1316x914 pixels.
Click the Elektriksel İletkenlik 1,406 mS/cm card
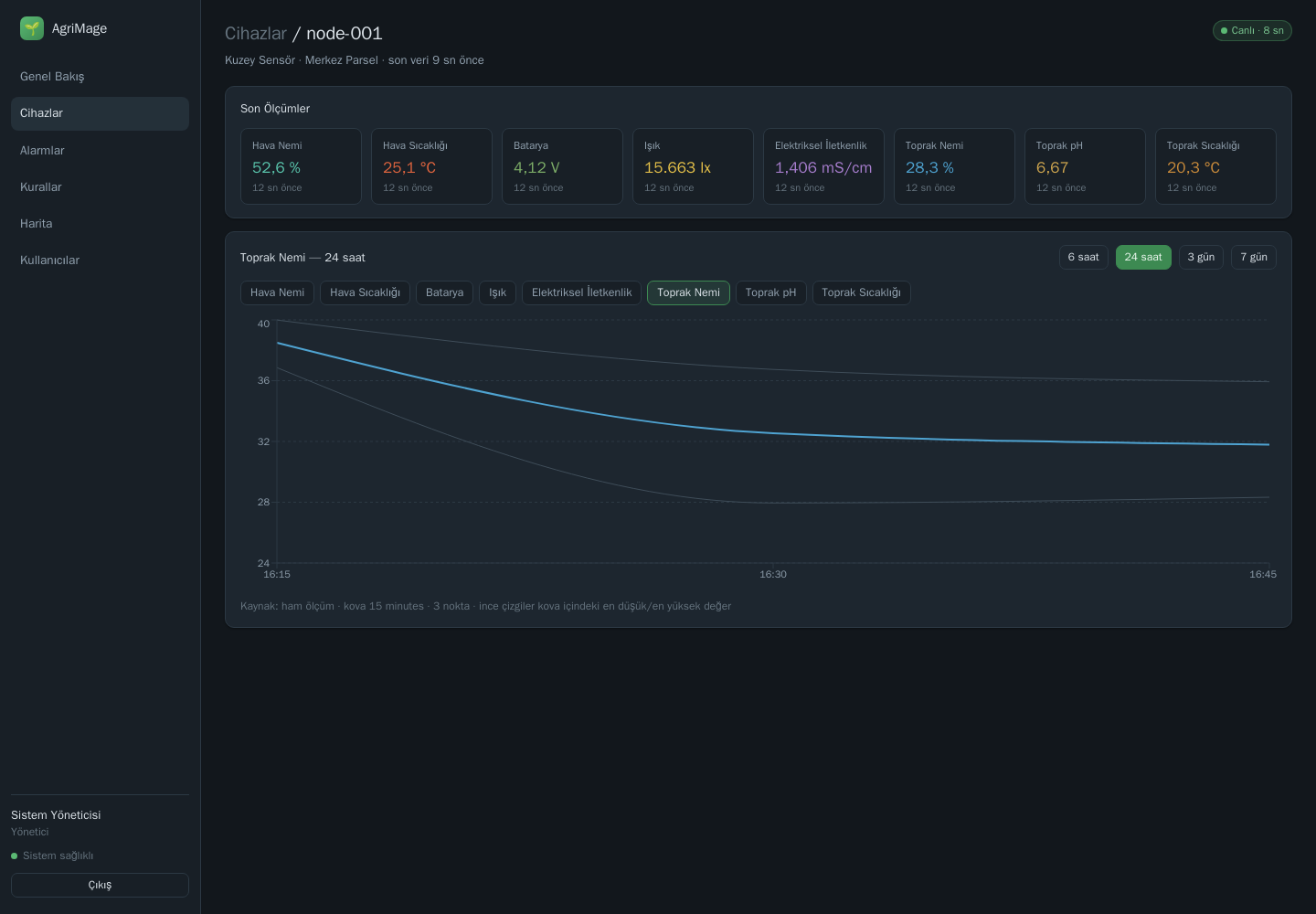click(x=823, y=166)
